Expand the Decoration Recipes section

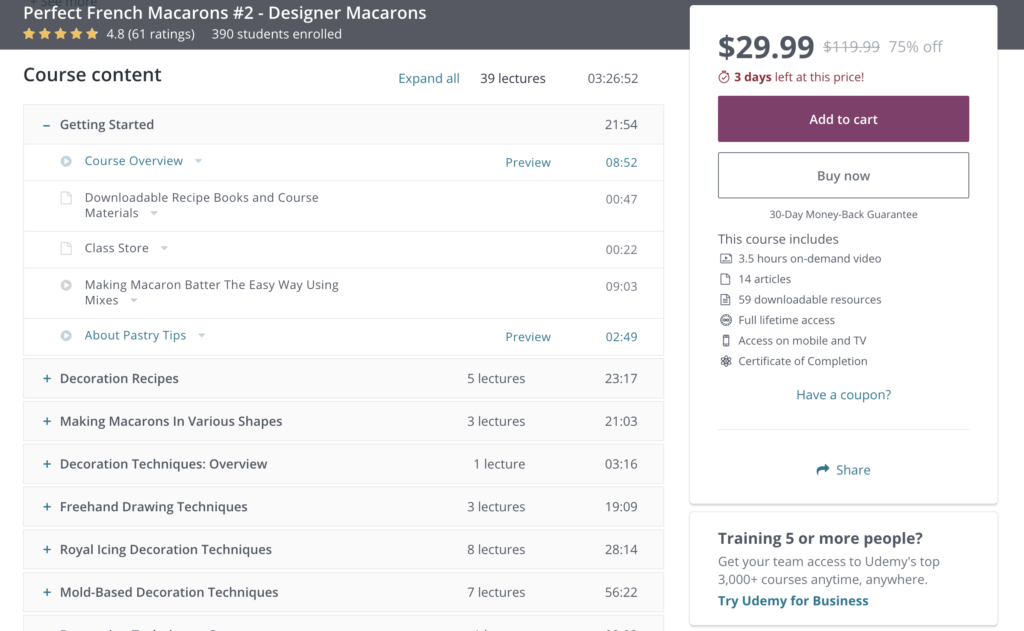(x=47, y=379)
